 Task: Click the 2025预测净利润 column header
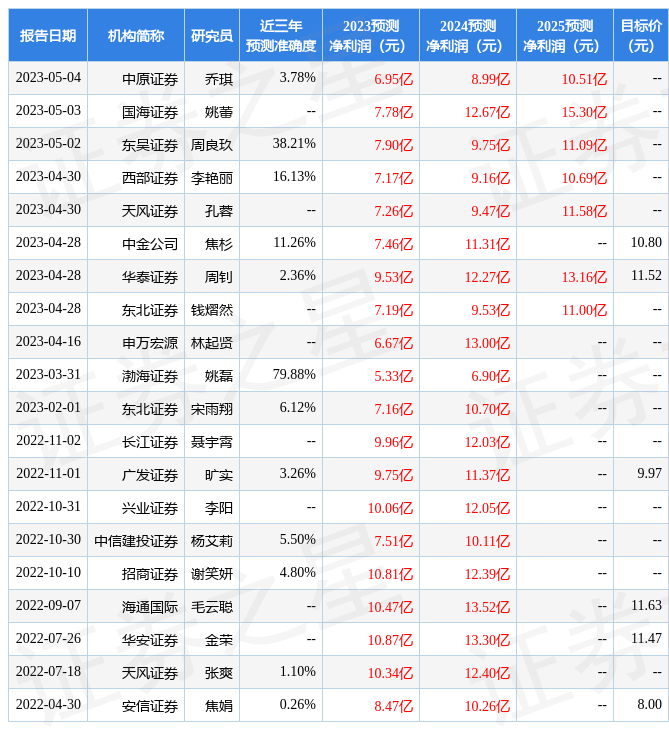[565, 35]
